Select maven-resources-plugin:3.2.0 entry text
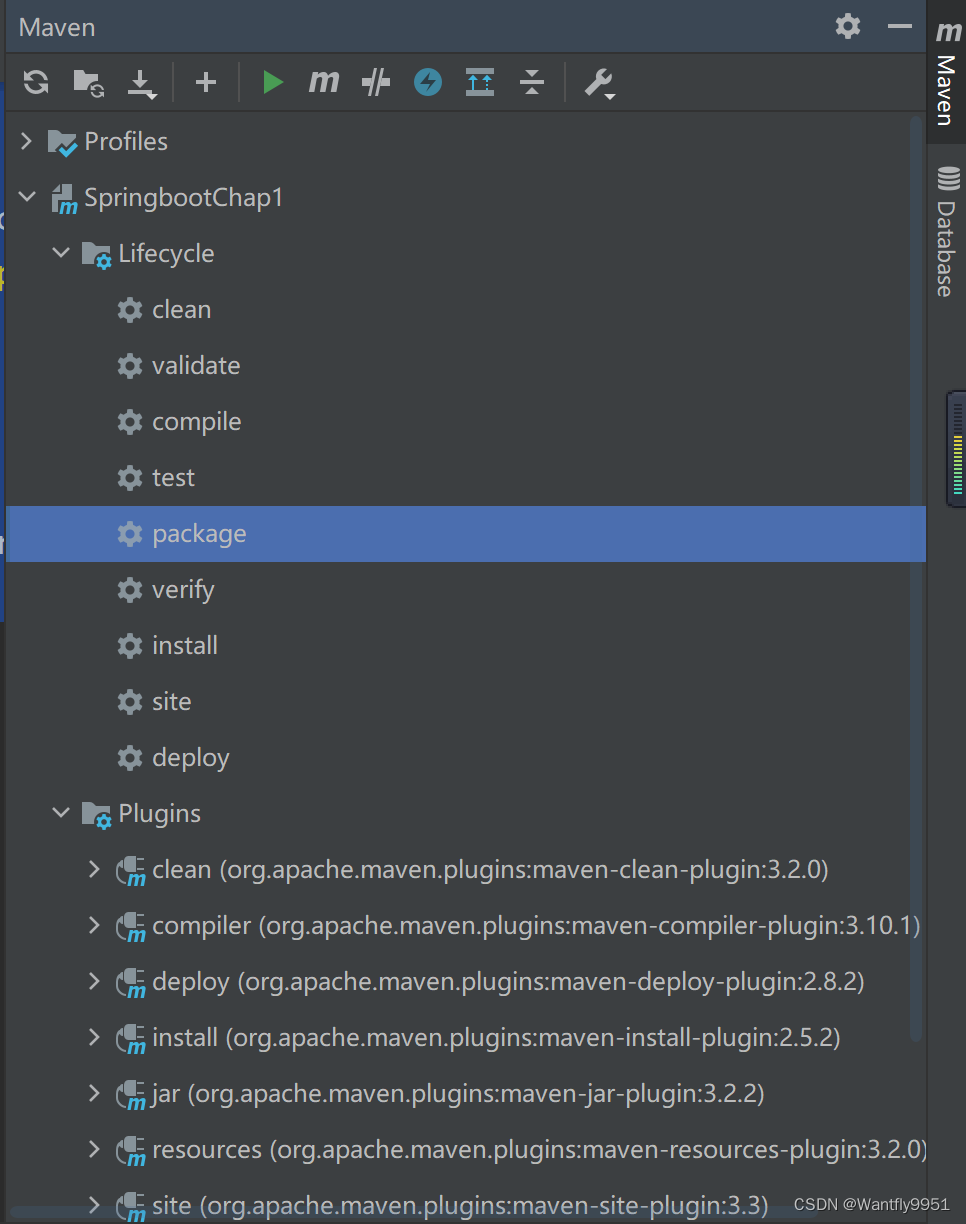The image size is (966, 1224). tap(540, 1150)
